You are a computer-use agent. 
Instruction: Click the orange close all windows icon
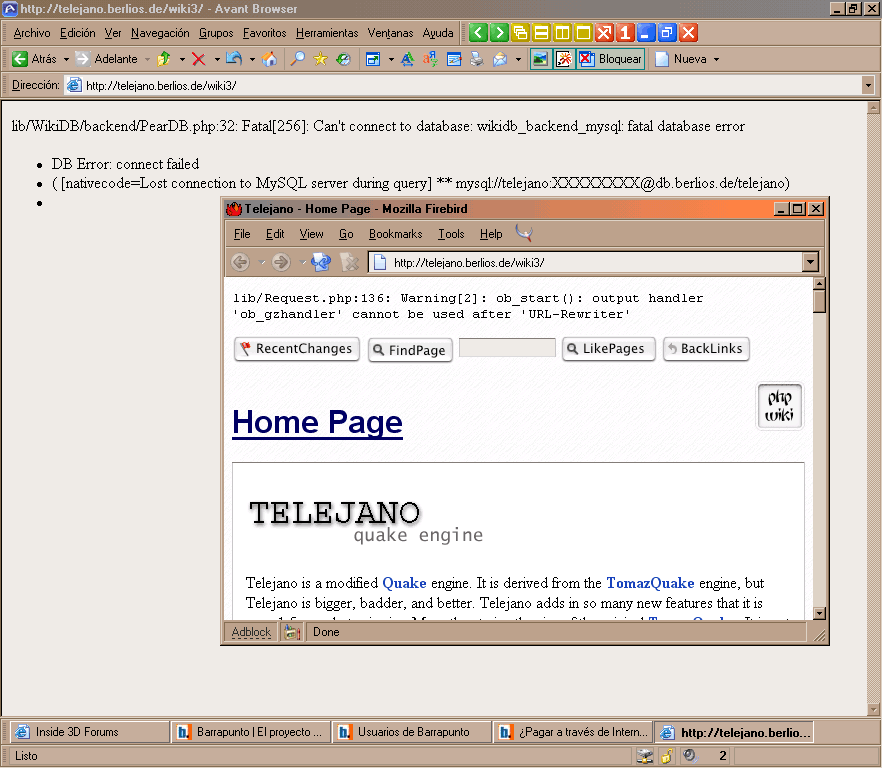(604, 33)
